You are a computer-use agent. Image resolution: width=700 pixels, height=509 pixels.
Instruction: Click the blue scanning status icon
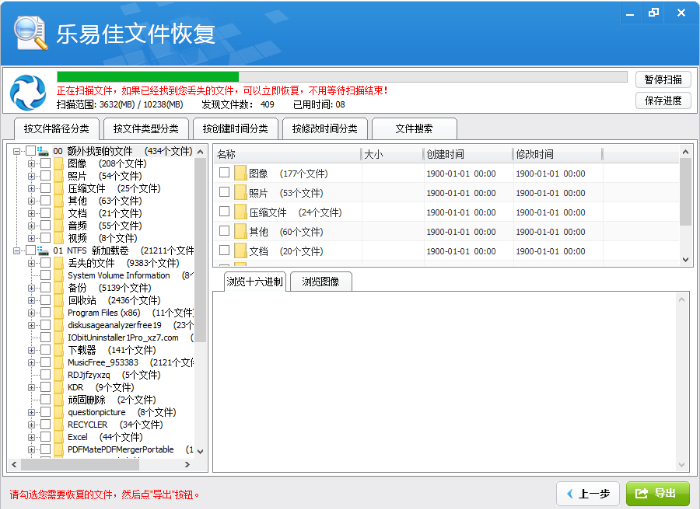(27, 92)
